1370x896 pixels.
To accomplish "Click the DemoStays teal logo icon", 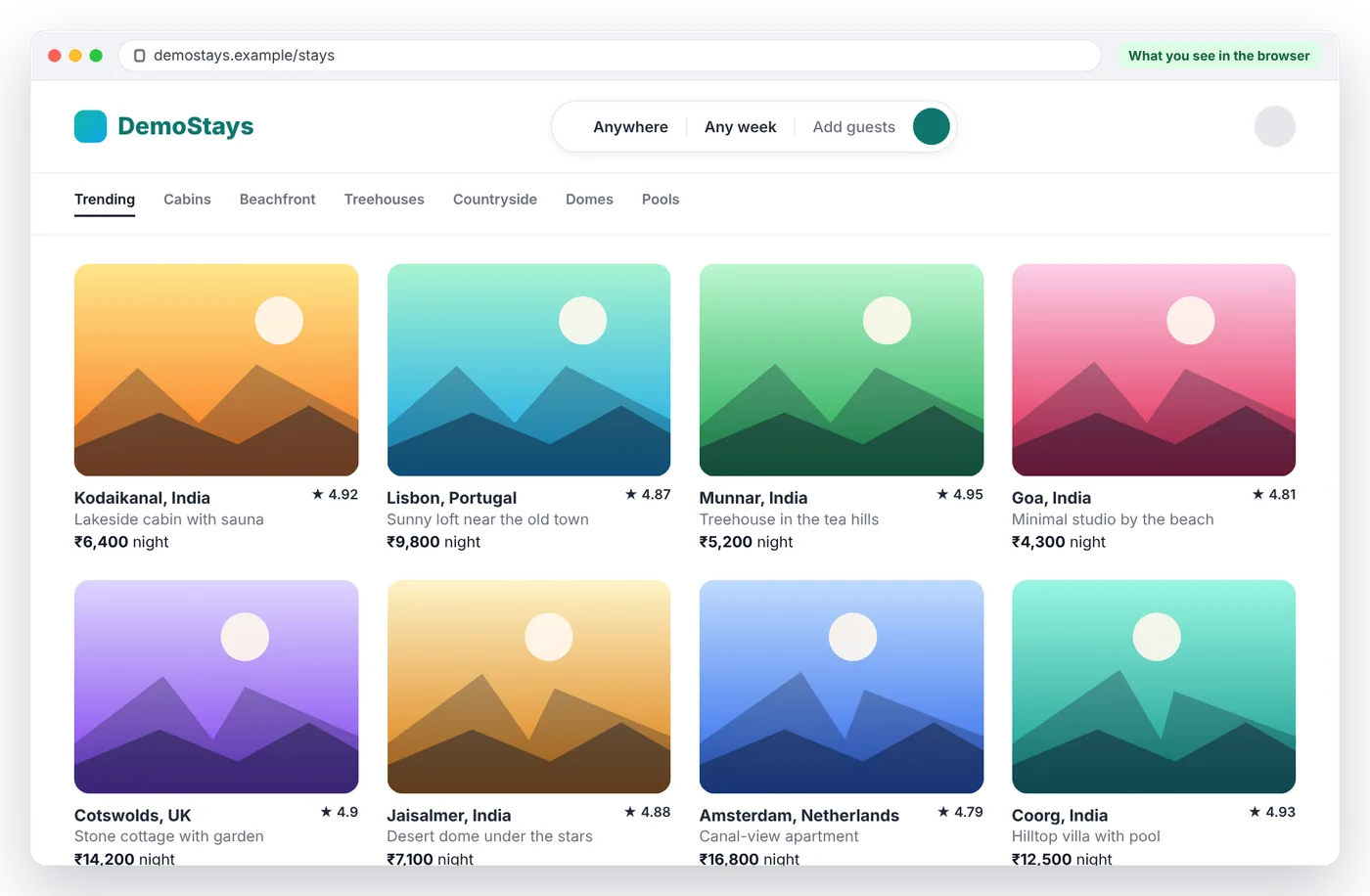I will point(90,126).
